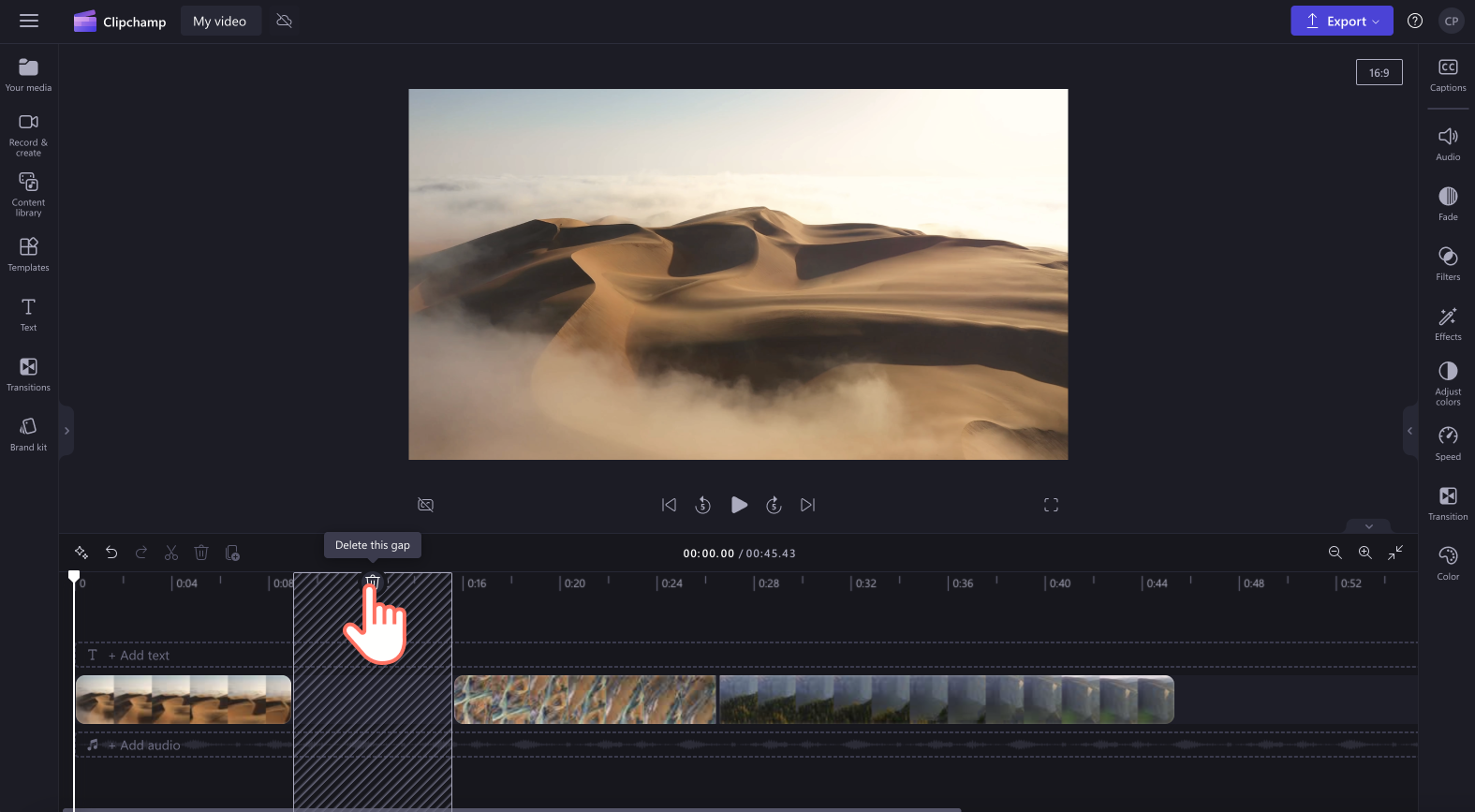
Task: Select the sand dunes clip in the timeline
Action: point(184,700)
